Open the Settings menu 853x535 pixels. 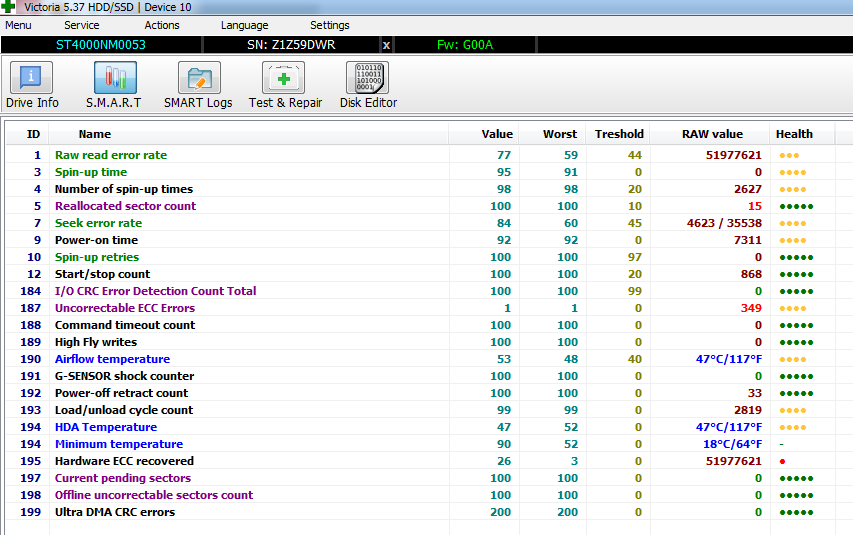pyautogui.click(x=329, y=25)
